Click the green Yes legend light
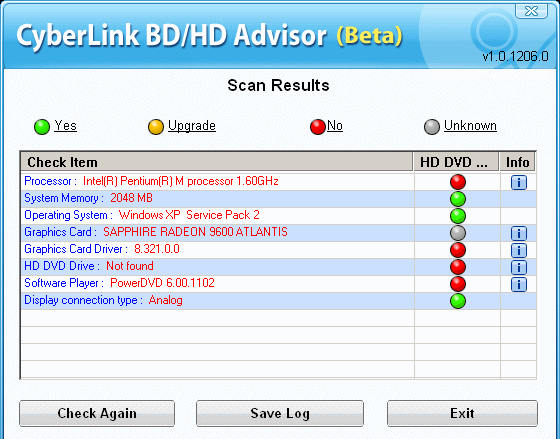This screenshot has height=439, width=560. [x=42, y=127]
